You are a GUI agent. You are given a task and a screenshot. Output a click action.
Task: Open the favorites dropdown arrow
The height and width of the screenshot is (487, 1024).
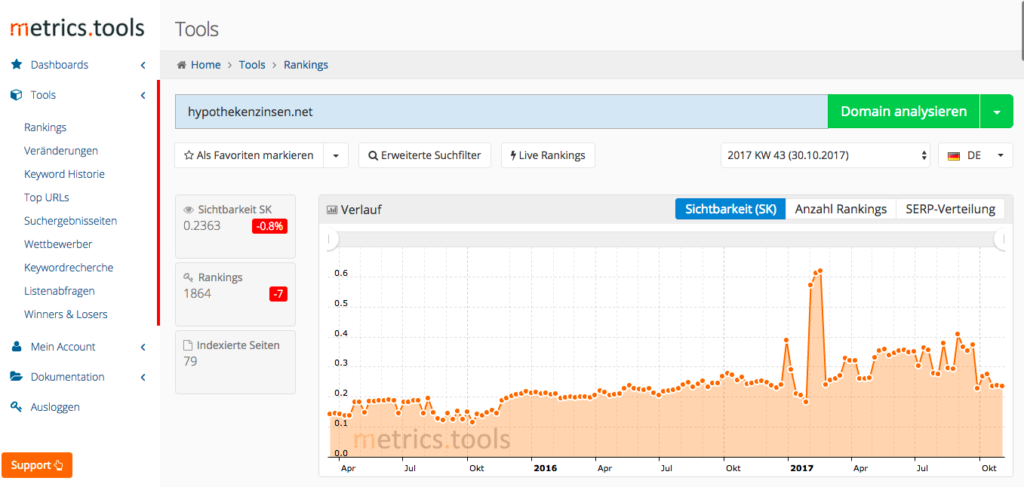pyautogui.click(x=336, y=156)
